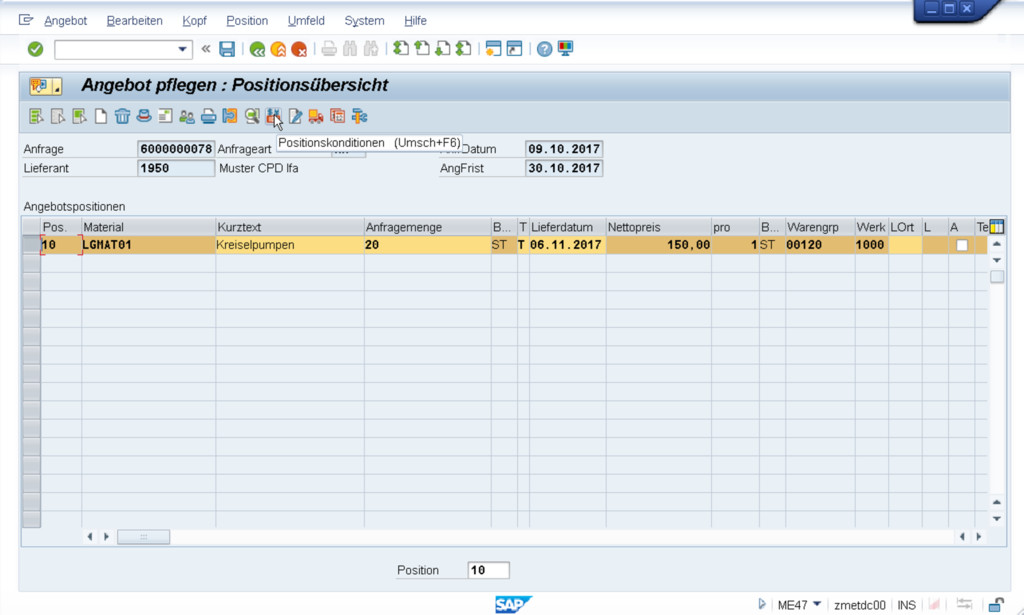Open Positionskonditionen from the application toolbar
The width and height of the screenshot is (1024, 615).
[273, 116]
